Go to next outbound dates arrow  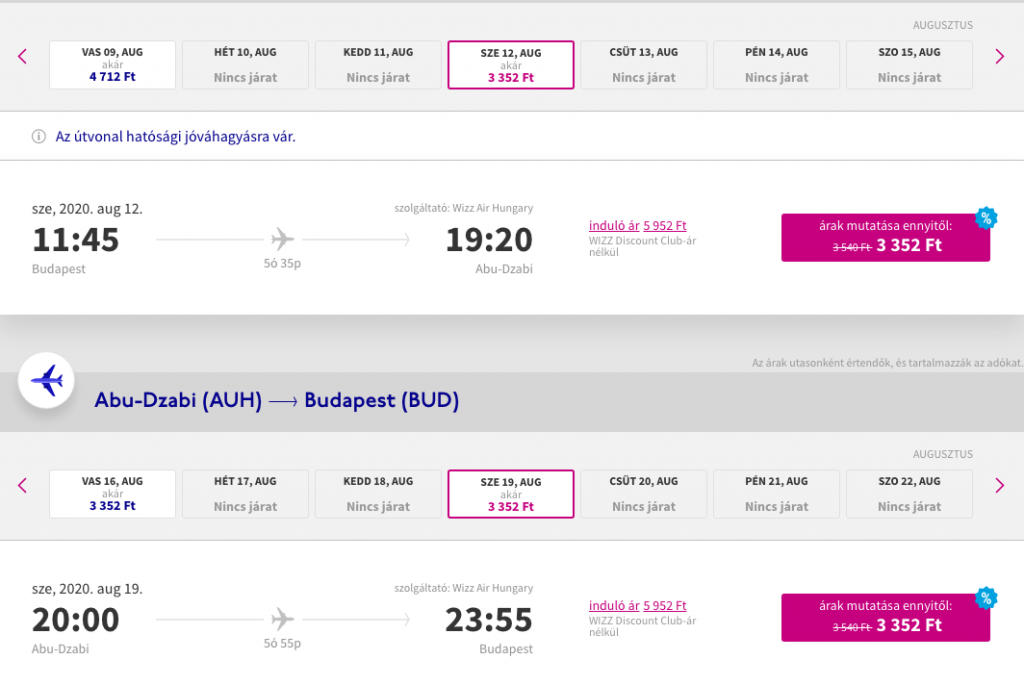click(x=999, y=56)
